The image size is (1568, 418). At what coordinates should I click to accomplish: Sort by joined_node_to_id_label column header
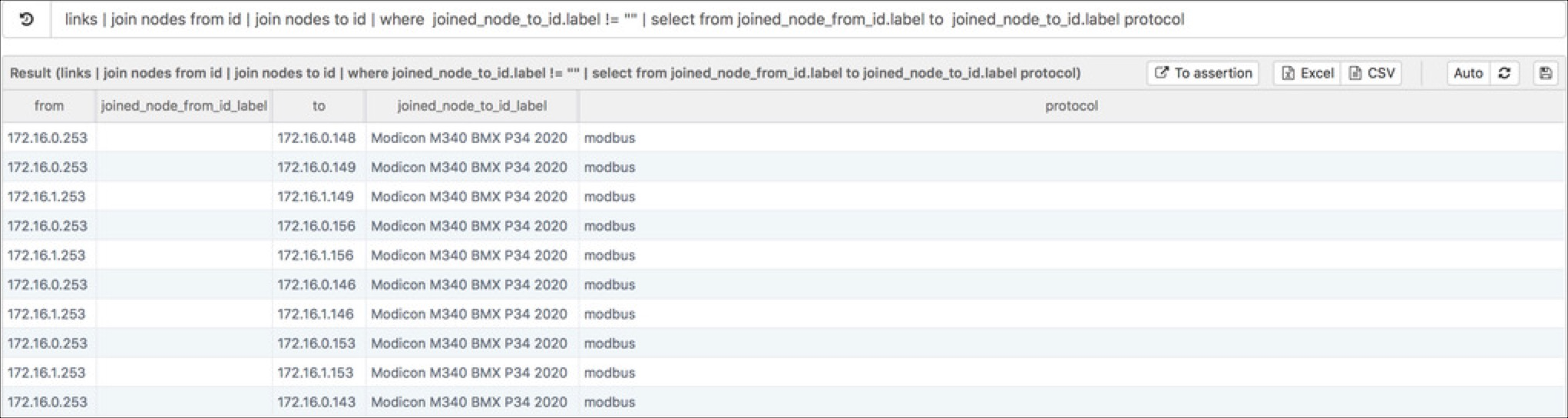tap(472, 106)
